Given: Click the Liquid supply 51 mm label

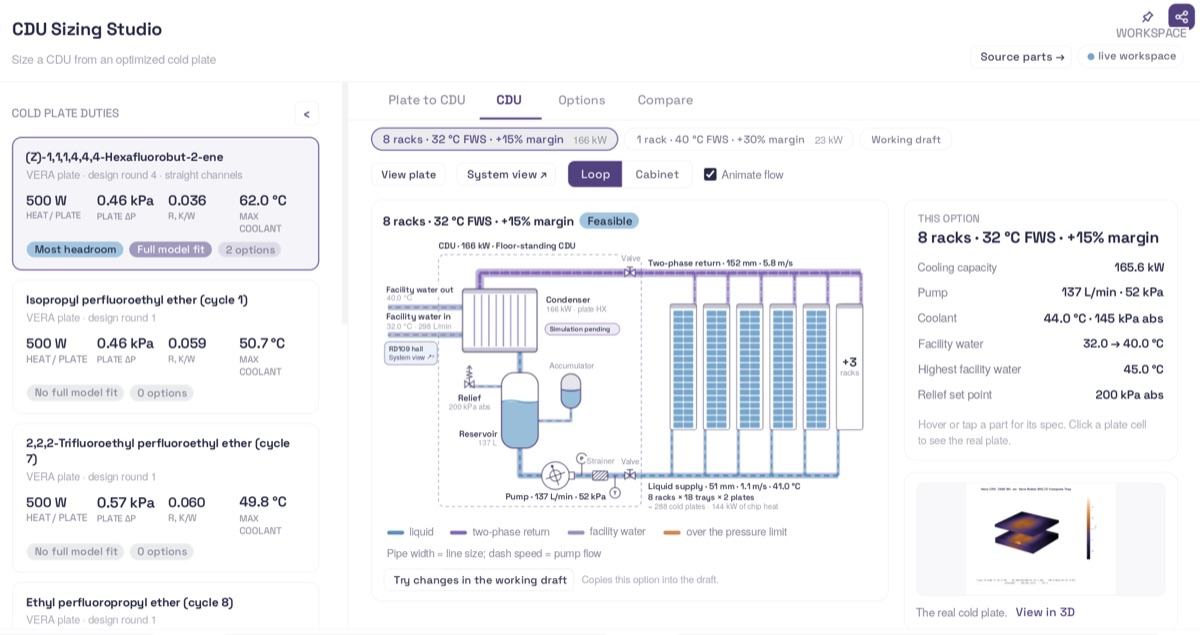Looking at the screenshot, I should [x=724, y=486].
